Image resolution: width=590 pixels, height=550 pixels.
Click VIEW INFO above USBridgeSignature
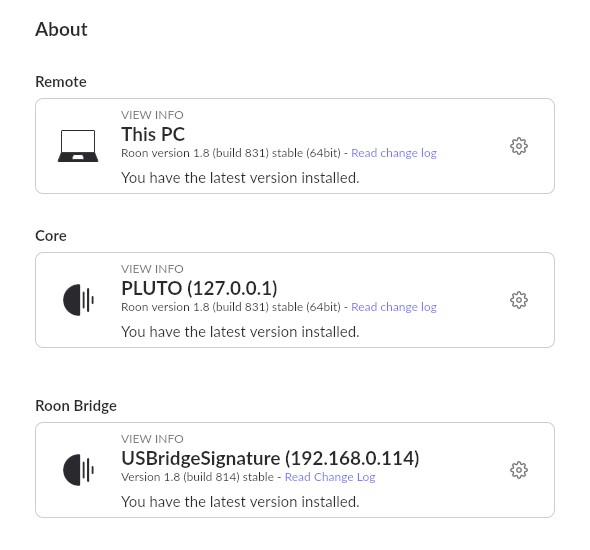click(152, 439)
